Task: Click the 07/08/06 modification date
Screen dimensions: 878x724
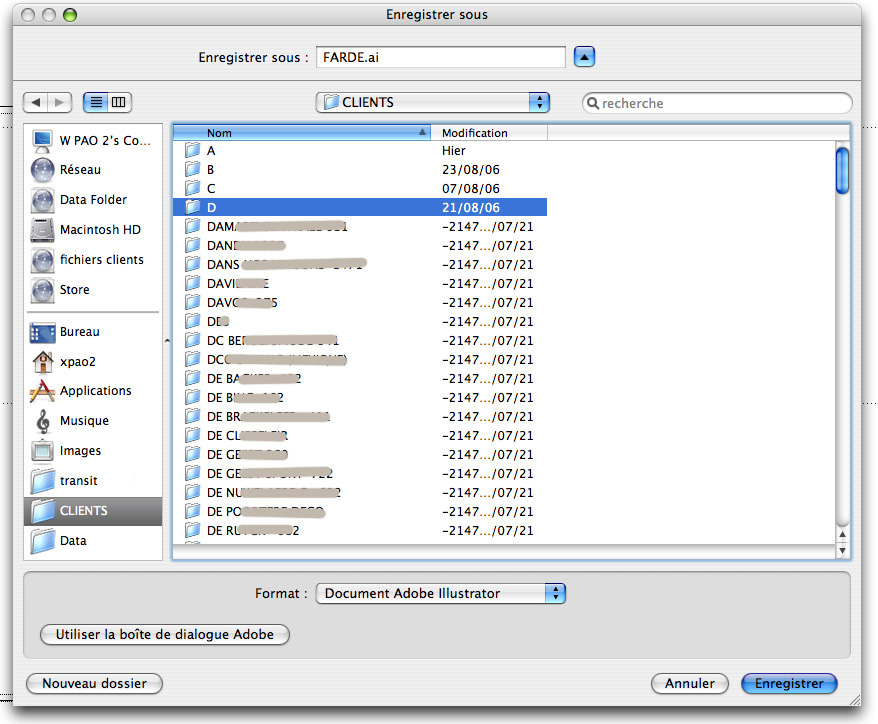Action: pyautogui.click(x=470, y=189)
